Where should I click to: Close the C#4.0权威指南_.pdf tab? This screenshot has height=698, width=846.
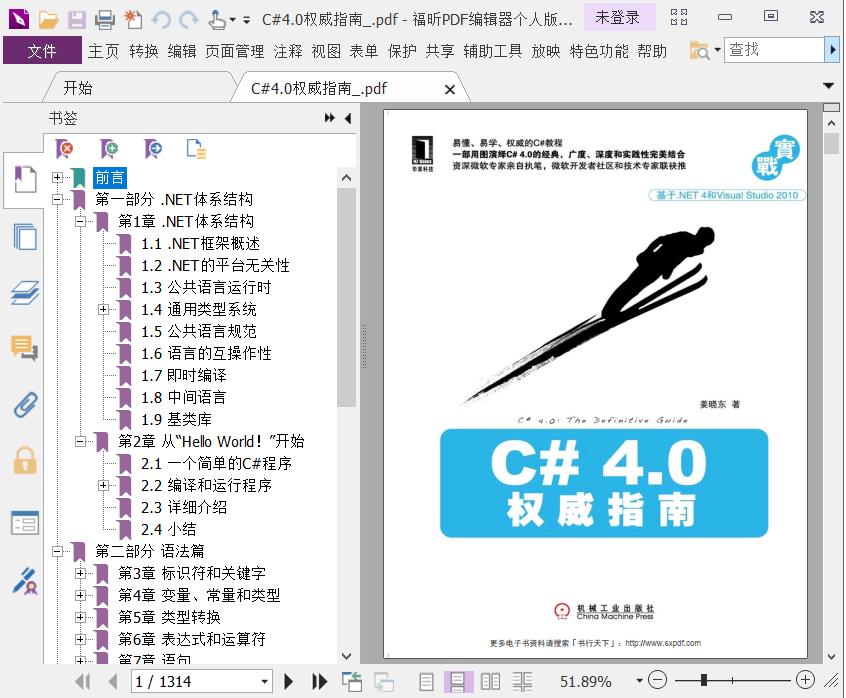450,90
